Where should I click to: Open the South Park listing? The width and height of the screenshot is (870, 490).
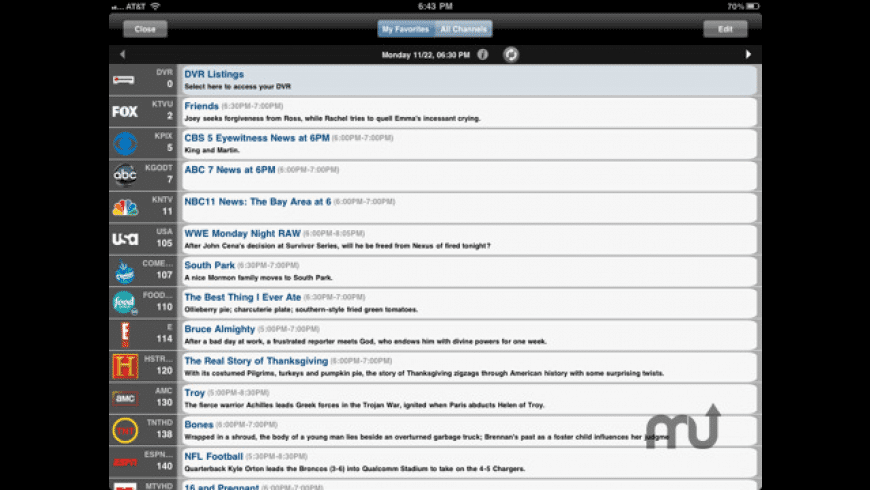pyautogui.click(x=470, y=271)
